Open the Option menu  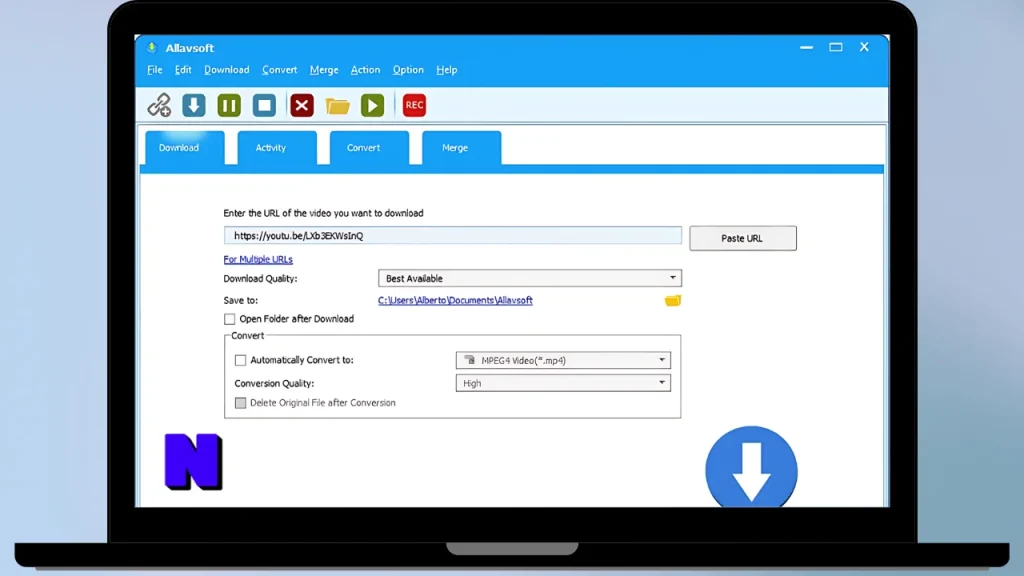(x=408, y=70)
